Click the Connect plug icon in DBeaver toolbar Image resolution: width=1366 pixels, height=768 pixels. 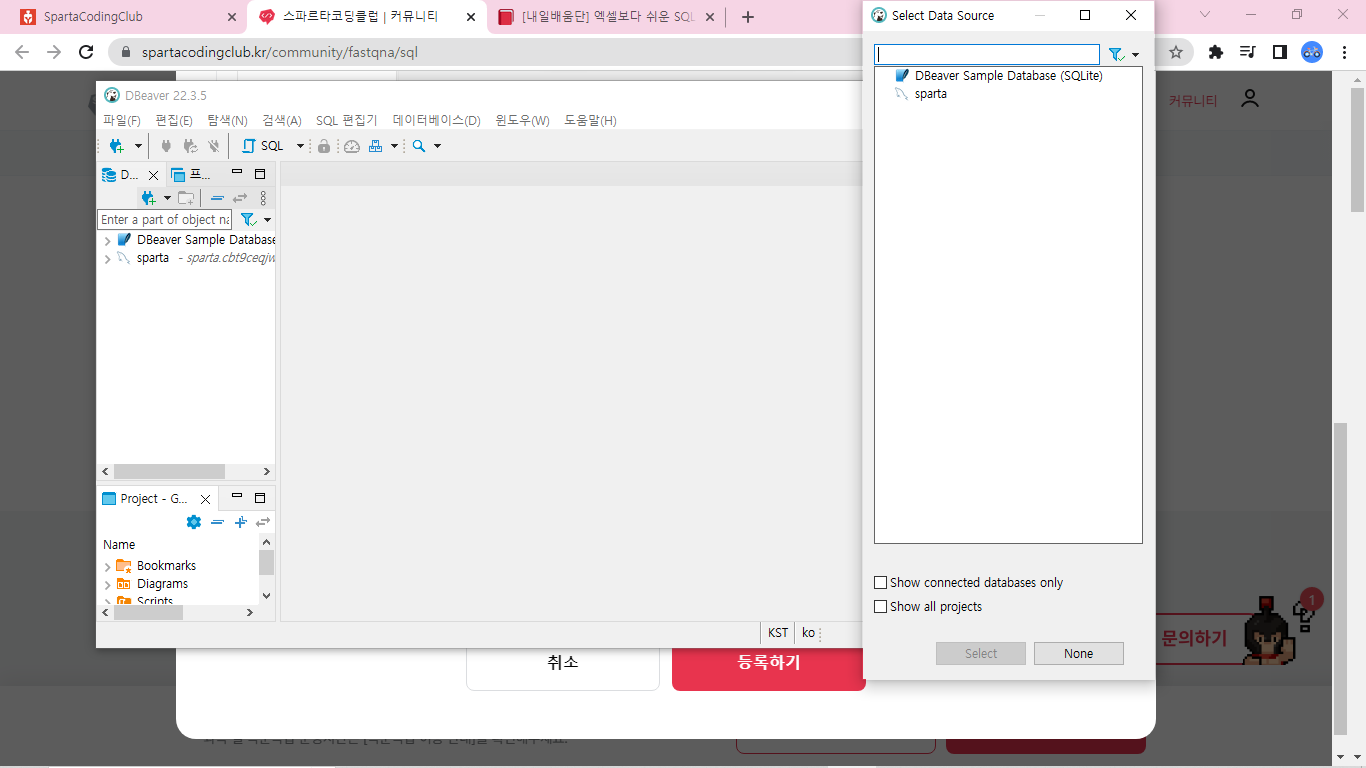pyautogui.click(x=166, y=146)
